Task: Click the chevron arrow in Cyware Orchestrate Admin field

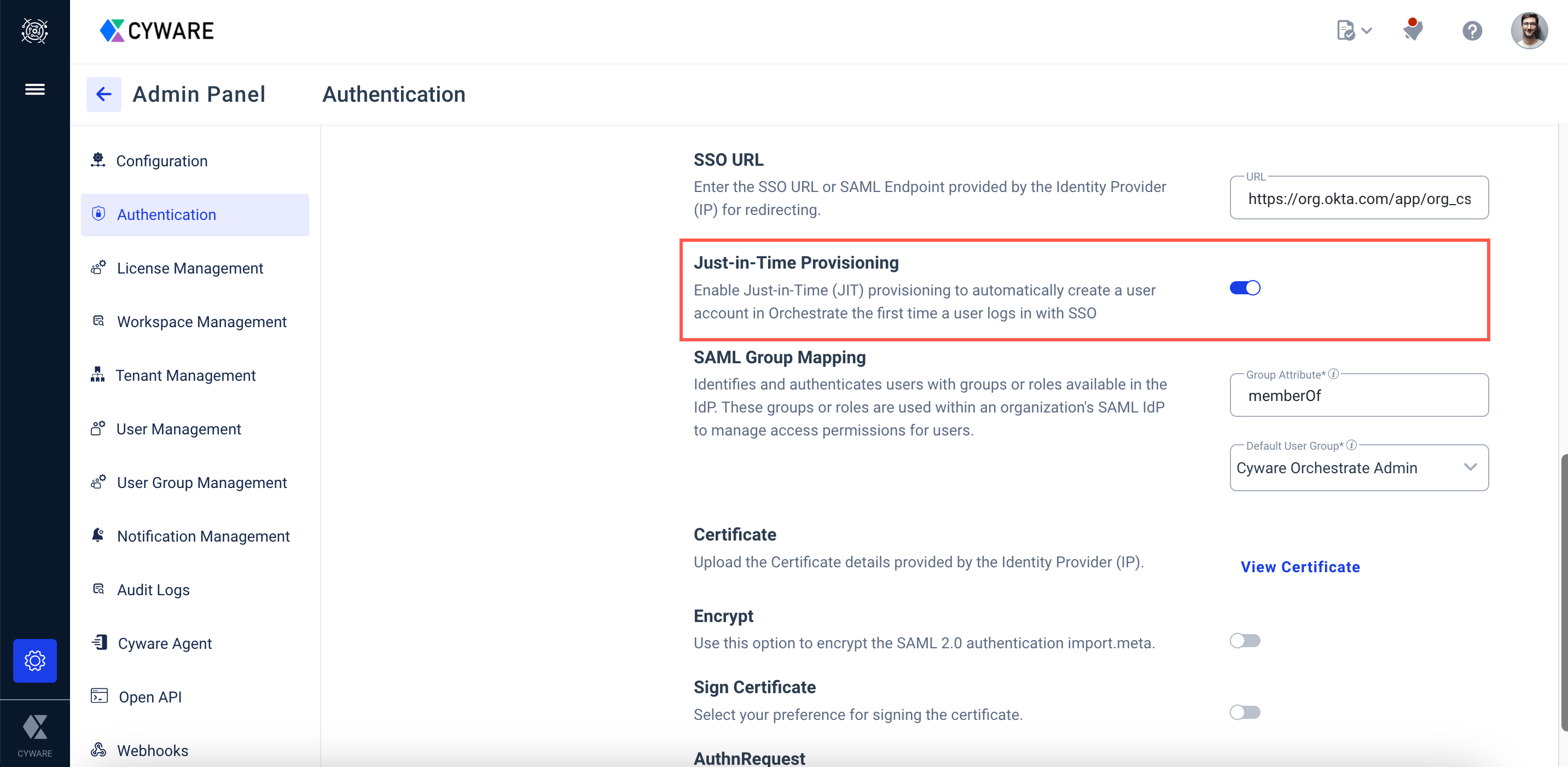Action: pos(1470,468)
